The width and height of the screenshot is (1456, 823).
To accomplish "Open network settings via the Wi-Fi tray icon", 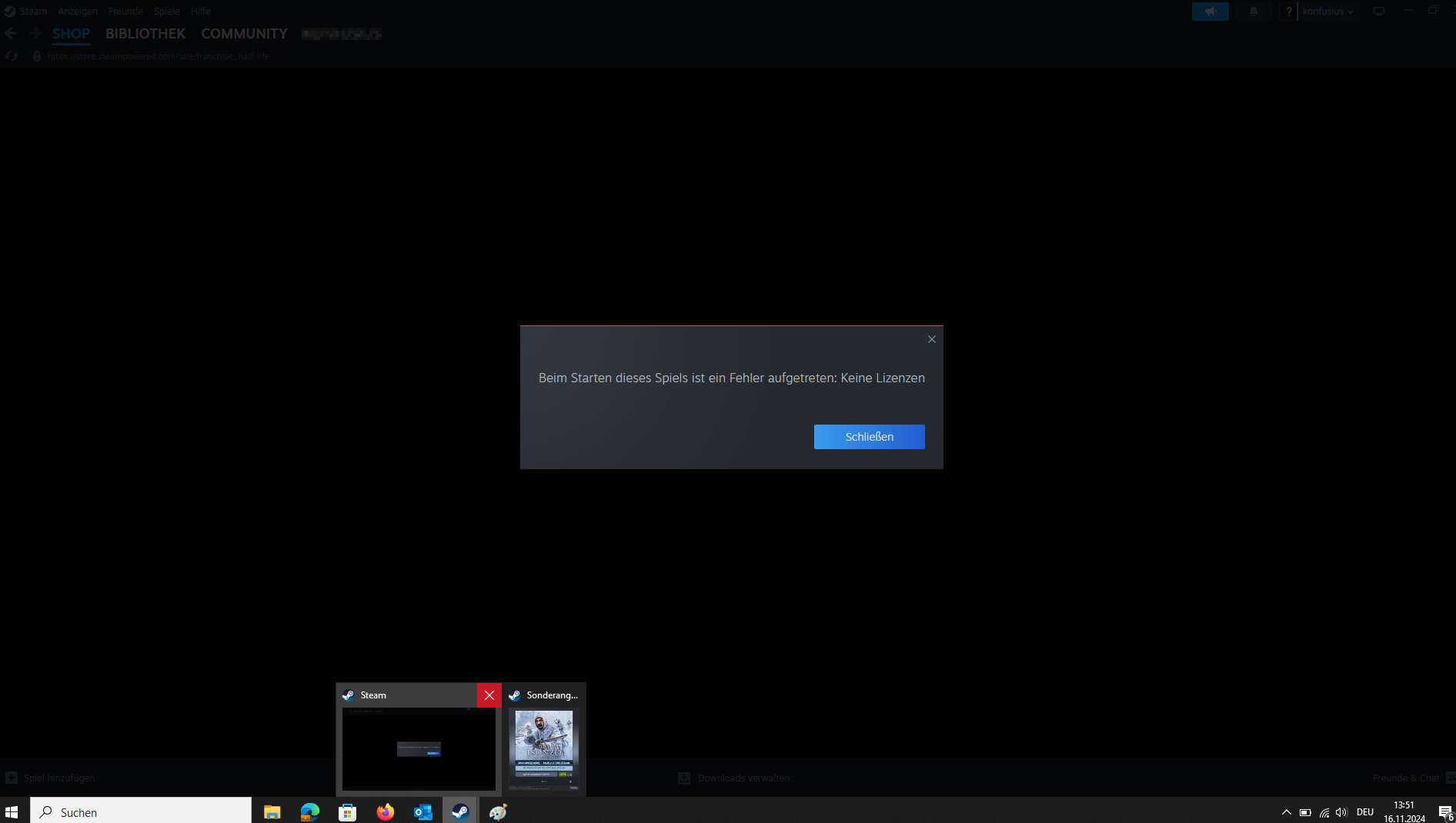I will (x=1324, y=812).
